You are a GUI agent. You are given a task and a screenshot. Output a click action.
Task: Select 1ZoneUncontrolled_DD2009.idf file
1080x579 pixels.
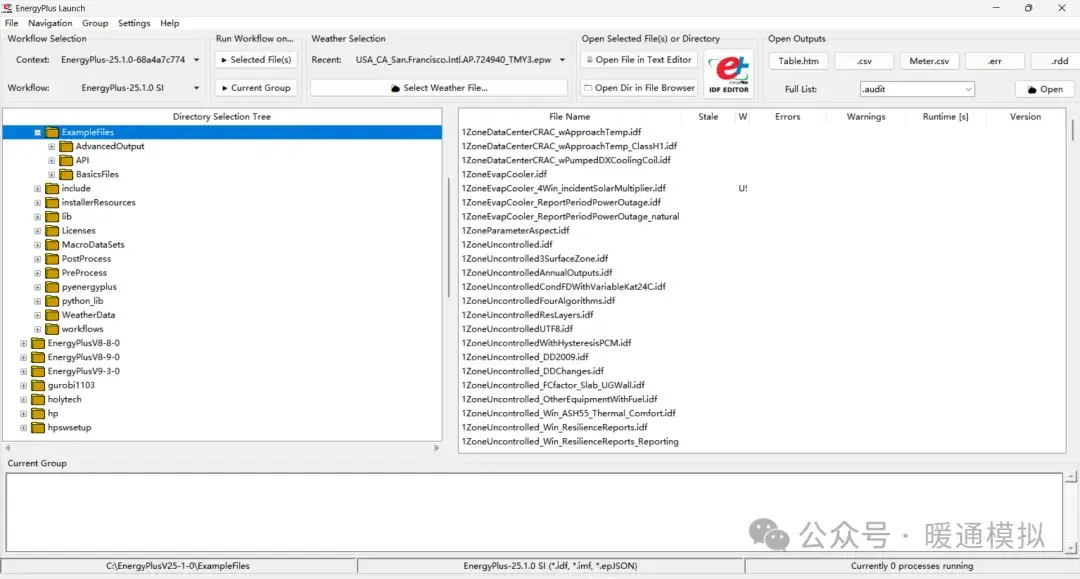click(x=525, y=357)
